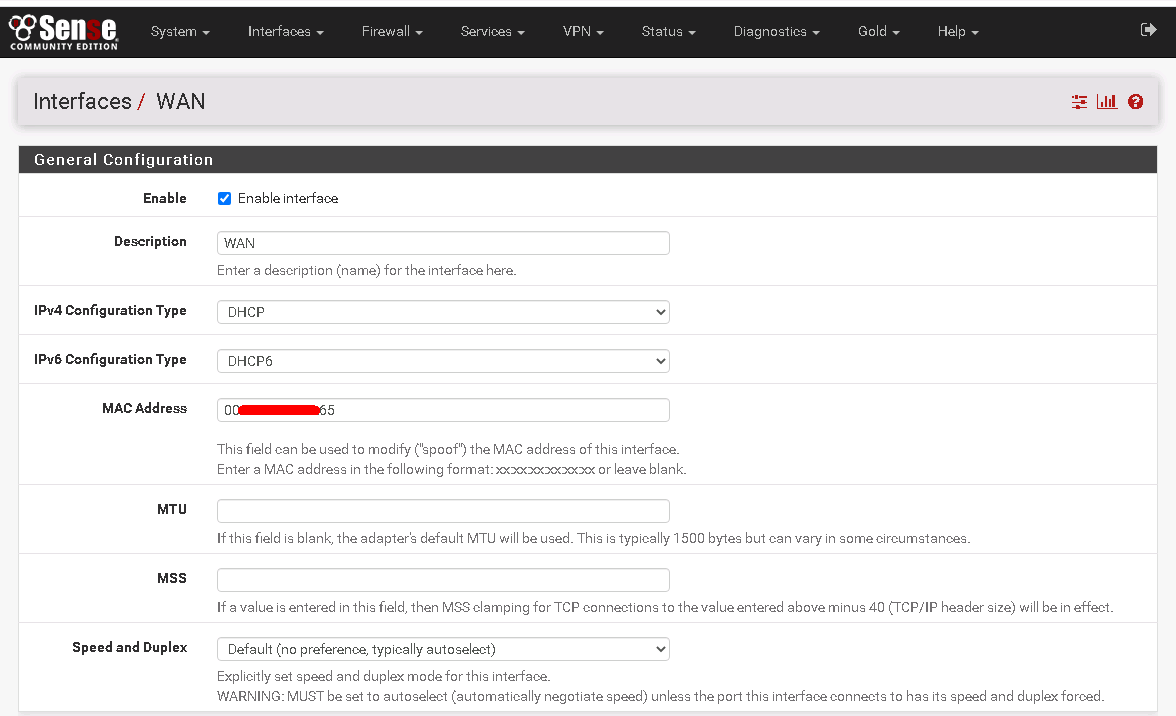Screen dimensions: 1176x716
Task: Open the status graph chart icon
Action: point(1107,102)
